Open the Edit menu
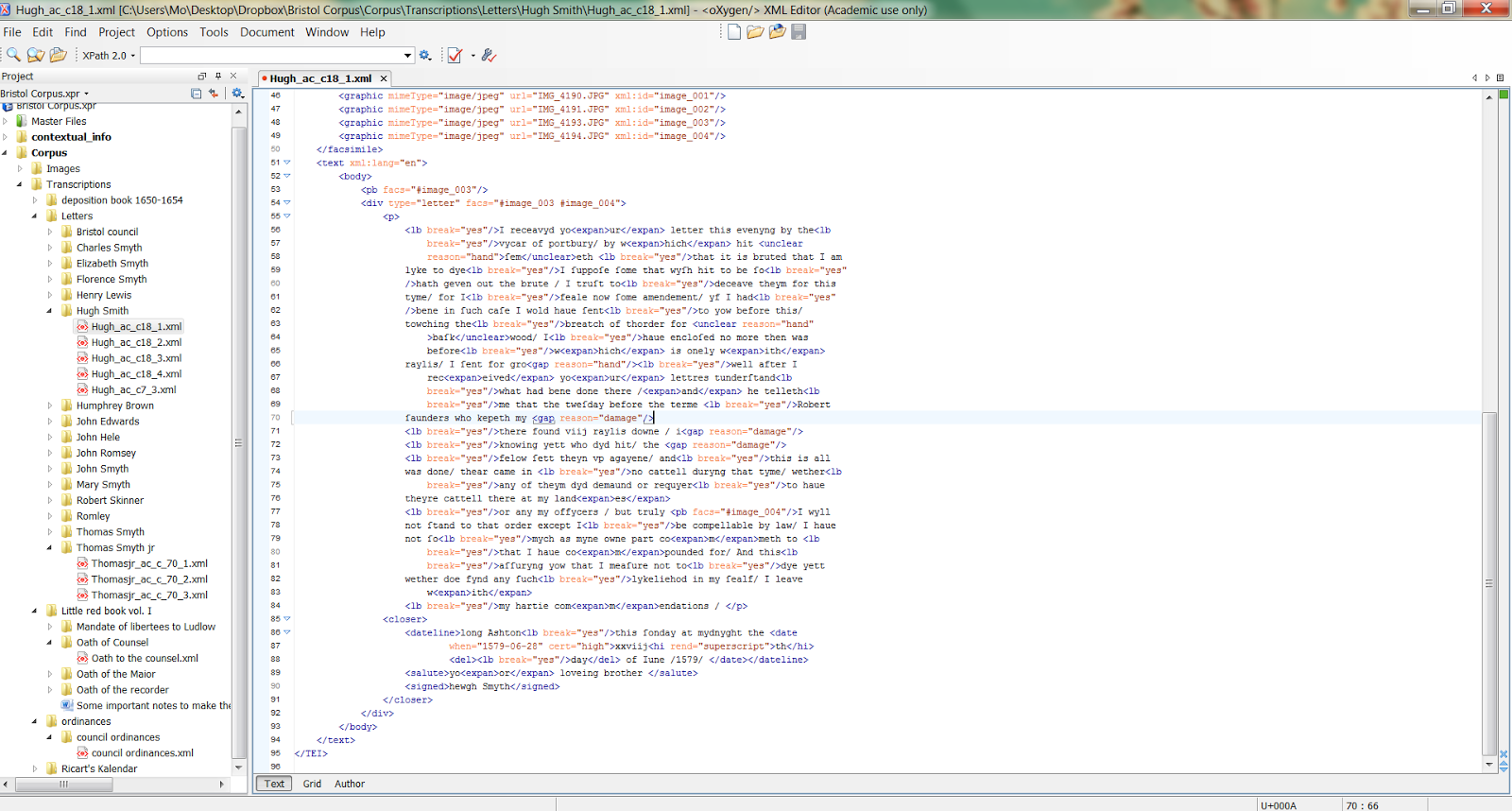The width and height of the screenshot is (1512, 811). 43,32
